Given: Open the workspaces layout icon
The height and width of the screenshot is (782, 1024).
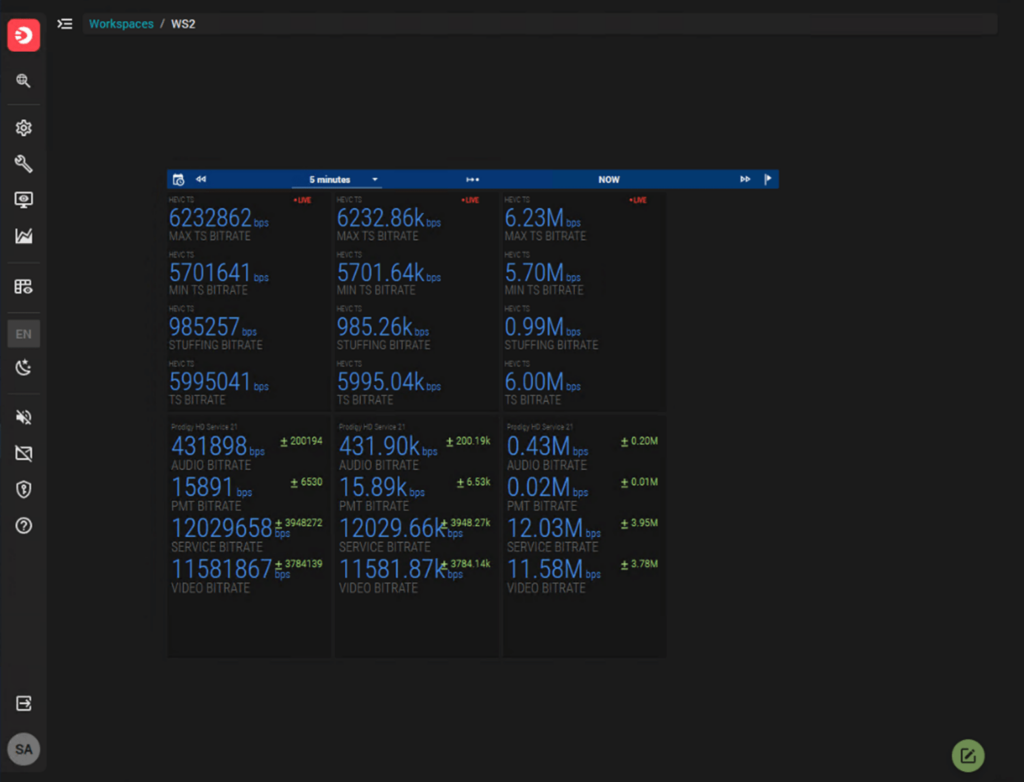Looking at the screenshot, I should [24, 286].
